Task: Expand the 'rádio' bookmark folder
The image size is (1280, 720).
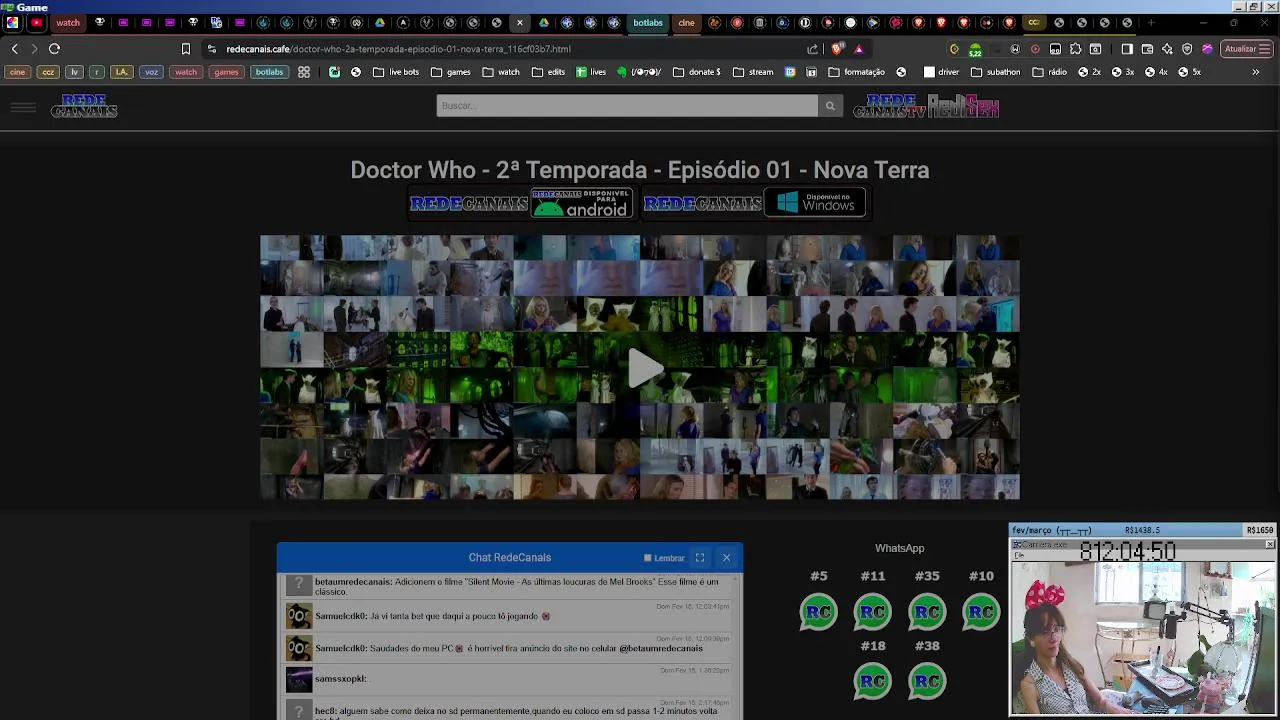Action: 1049,72
